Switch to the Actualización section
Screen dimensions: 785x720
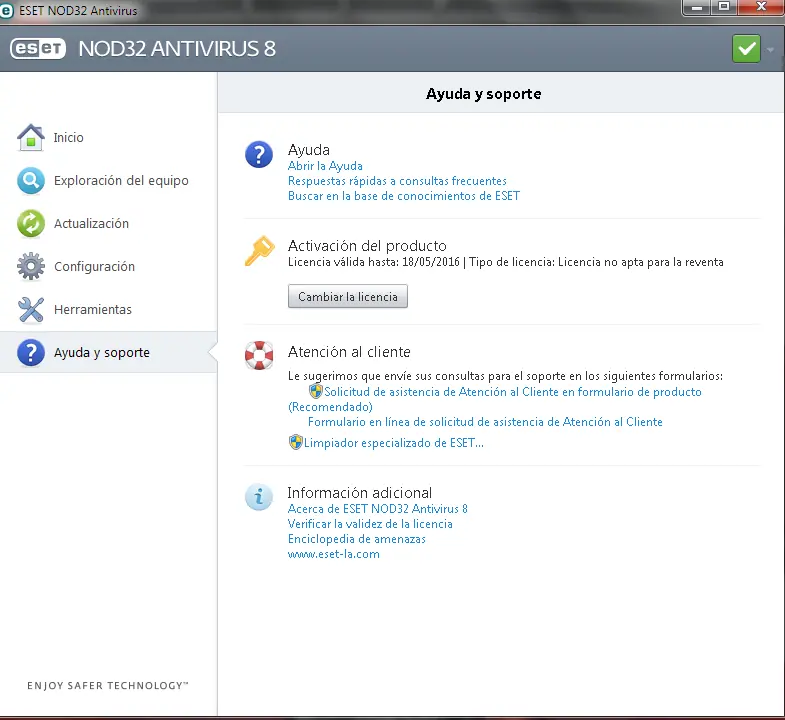[x=91, y=223]
